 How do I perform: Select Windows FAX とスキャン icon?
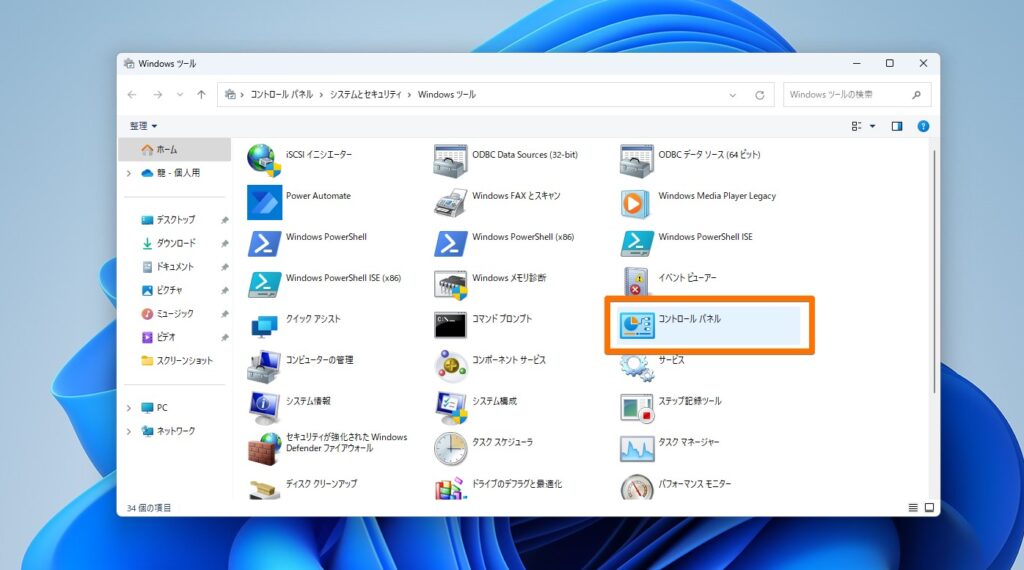point(451,202)
